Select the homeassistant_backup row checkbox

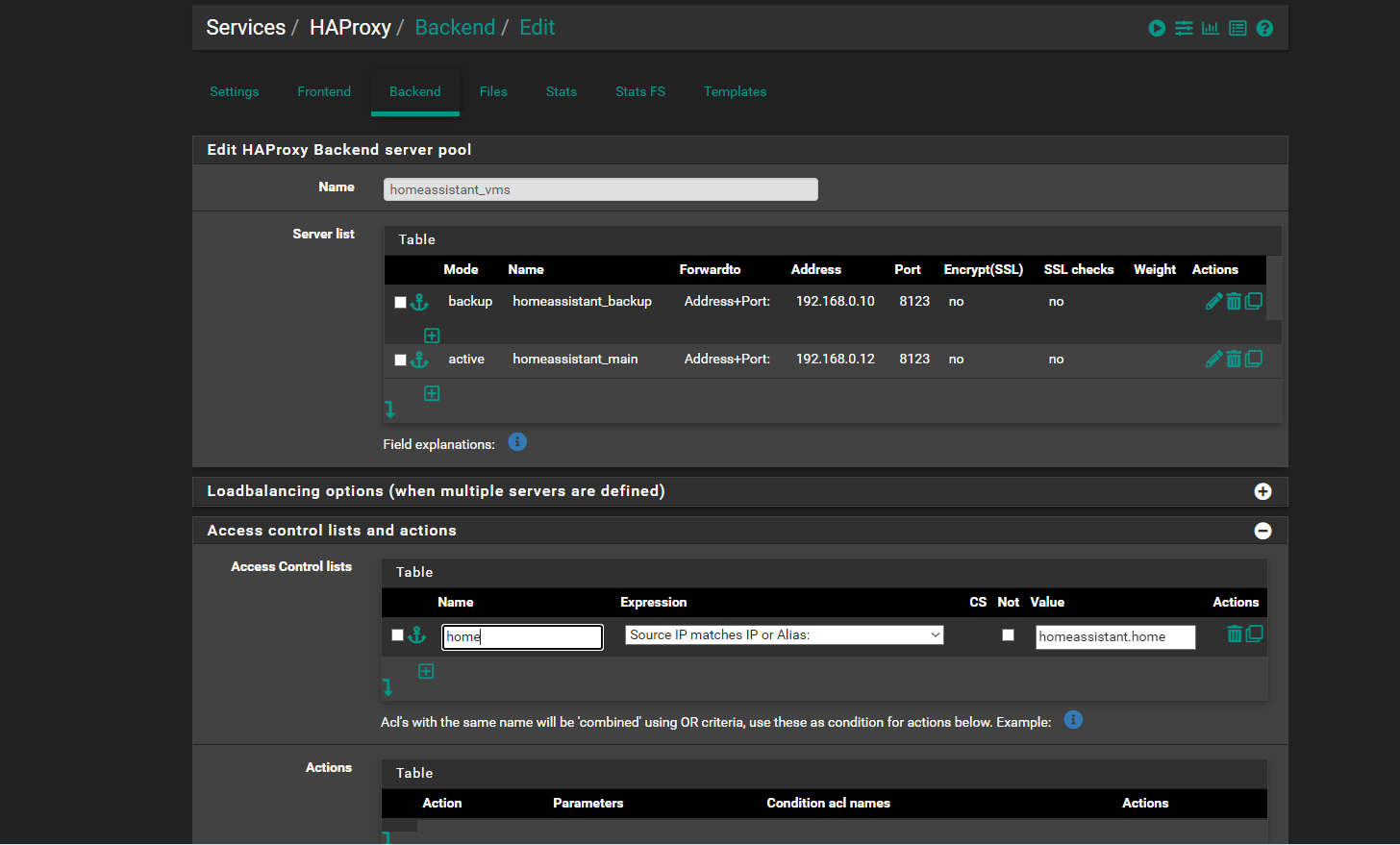pos(400,302)
